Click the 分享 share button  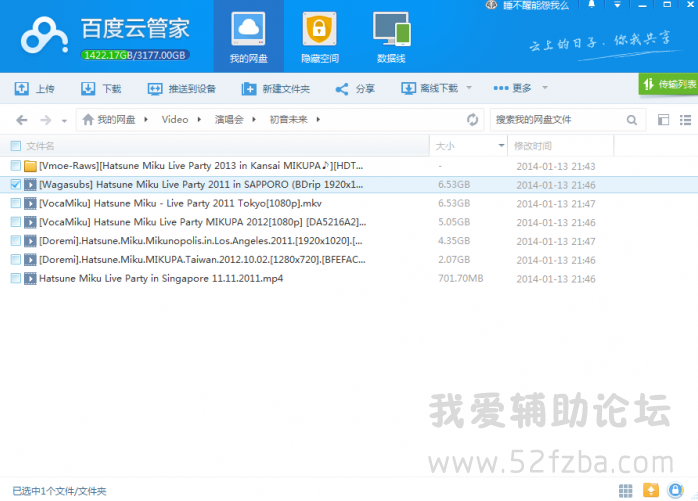(355, 89)
